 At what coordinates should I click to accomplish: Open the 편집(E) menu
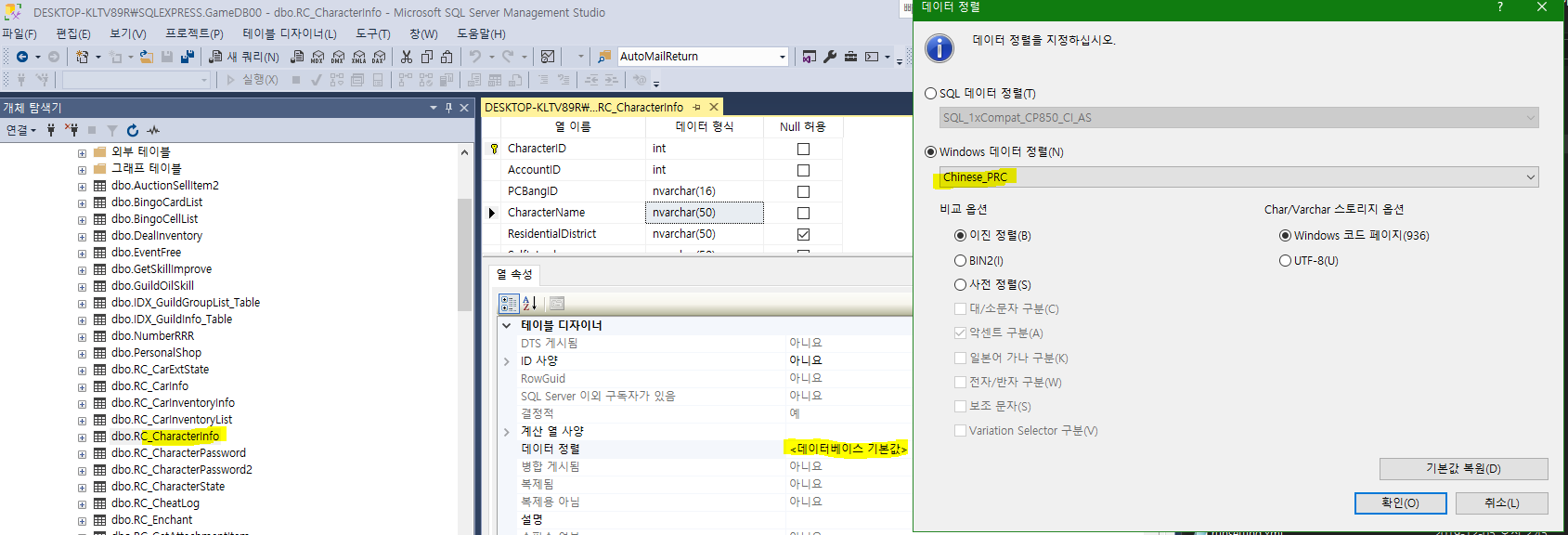(73, 33)
